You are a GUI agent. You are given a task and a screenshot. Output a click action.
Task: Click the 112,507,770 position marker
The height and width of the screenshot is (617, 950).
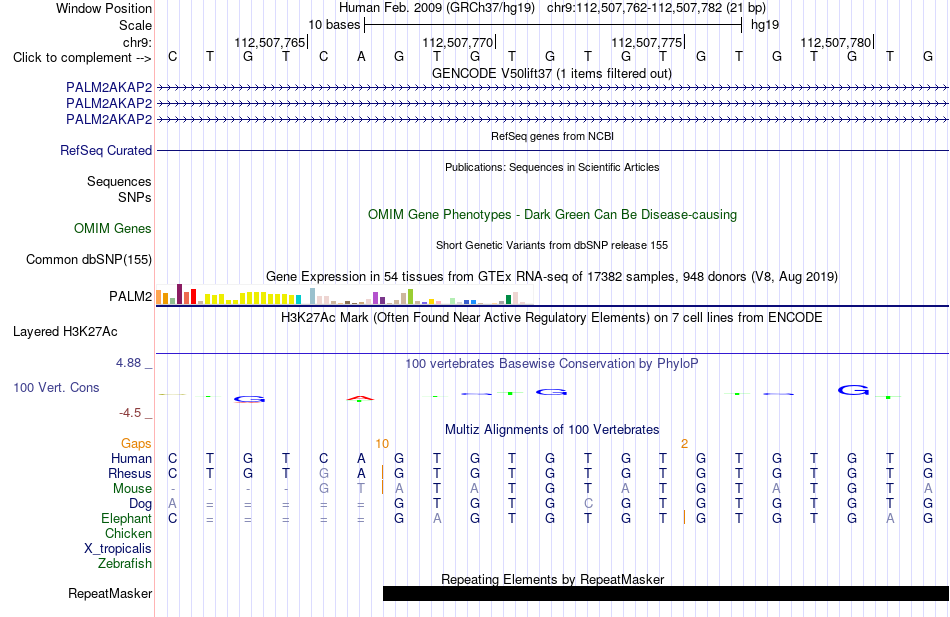[459, 42]
